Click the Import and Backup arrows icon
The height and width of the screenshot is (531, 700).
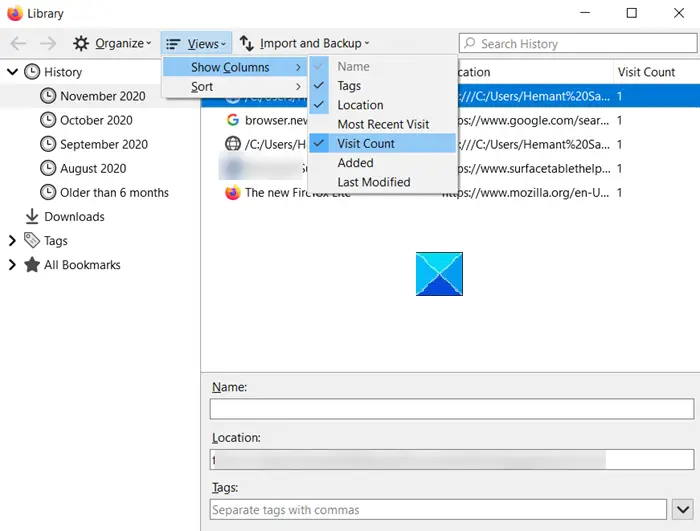(x=246, y=43)
